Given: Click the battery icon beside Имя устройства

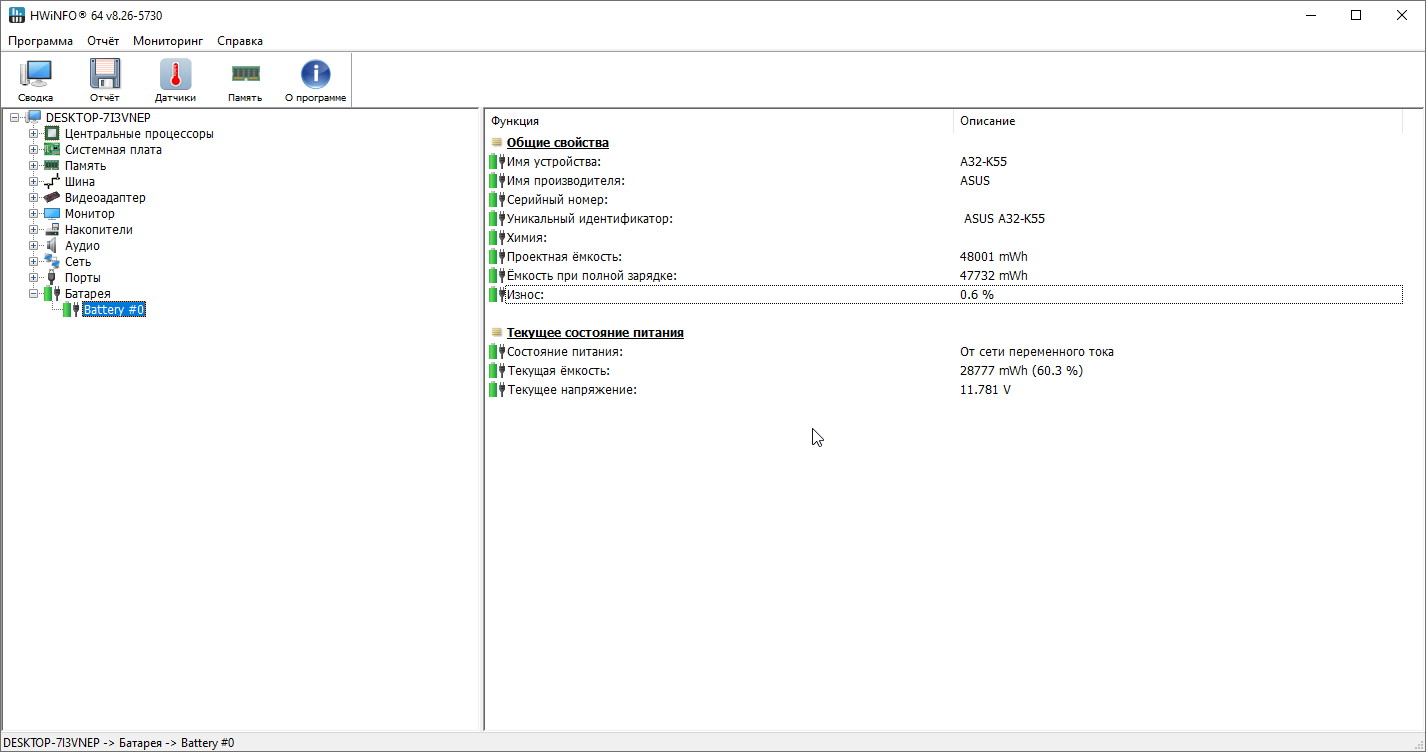Looking at the screenshot, I should [497, 161].
